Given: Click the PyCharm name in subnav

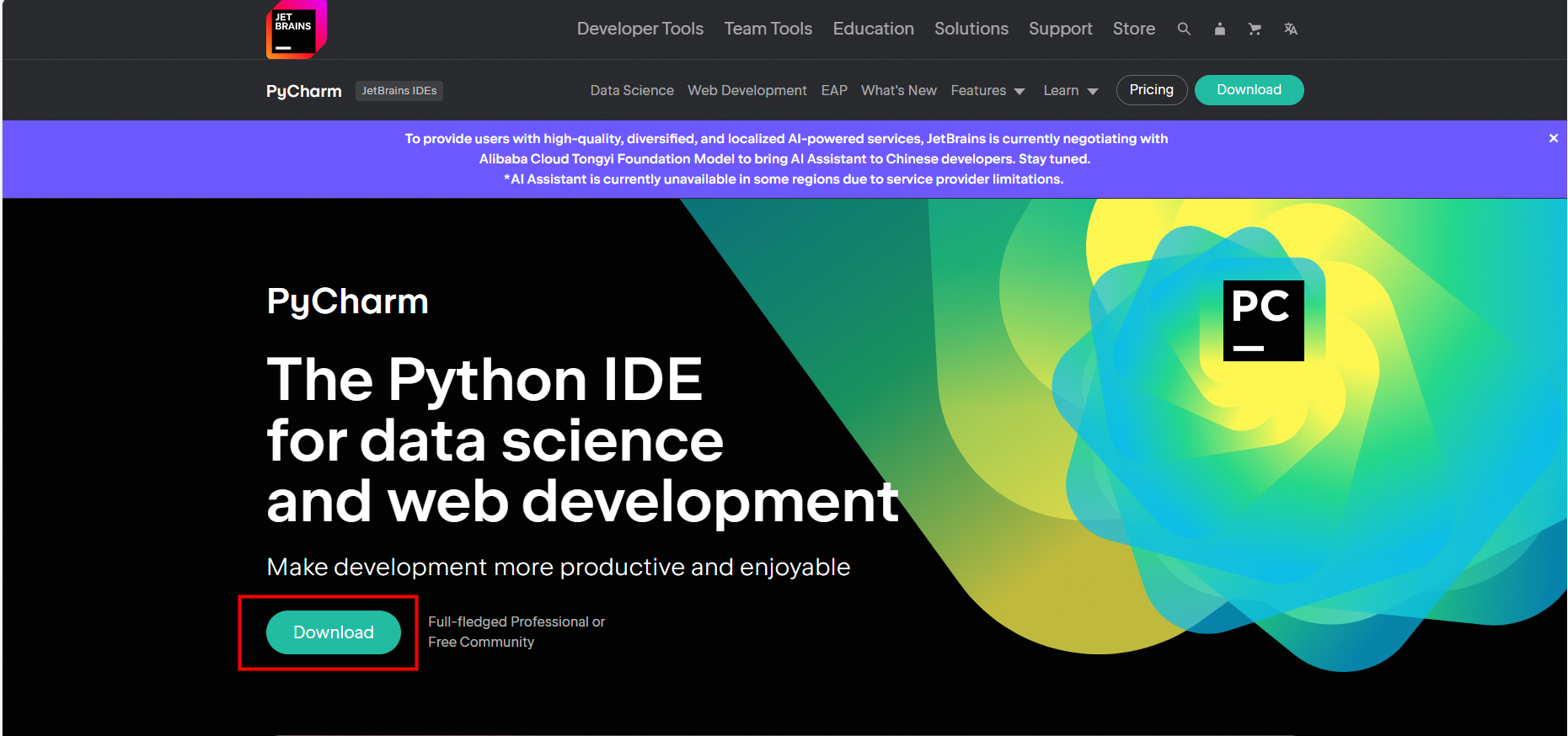Looking at the screenshot, I should coord(304,91).
